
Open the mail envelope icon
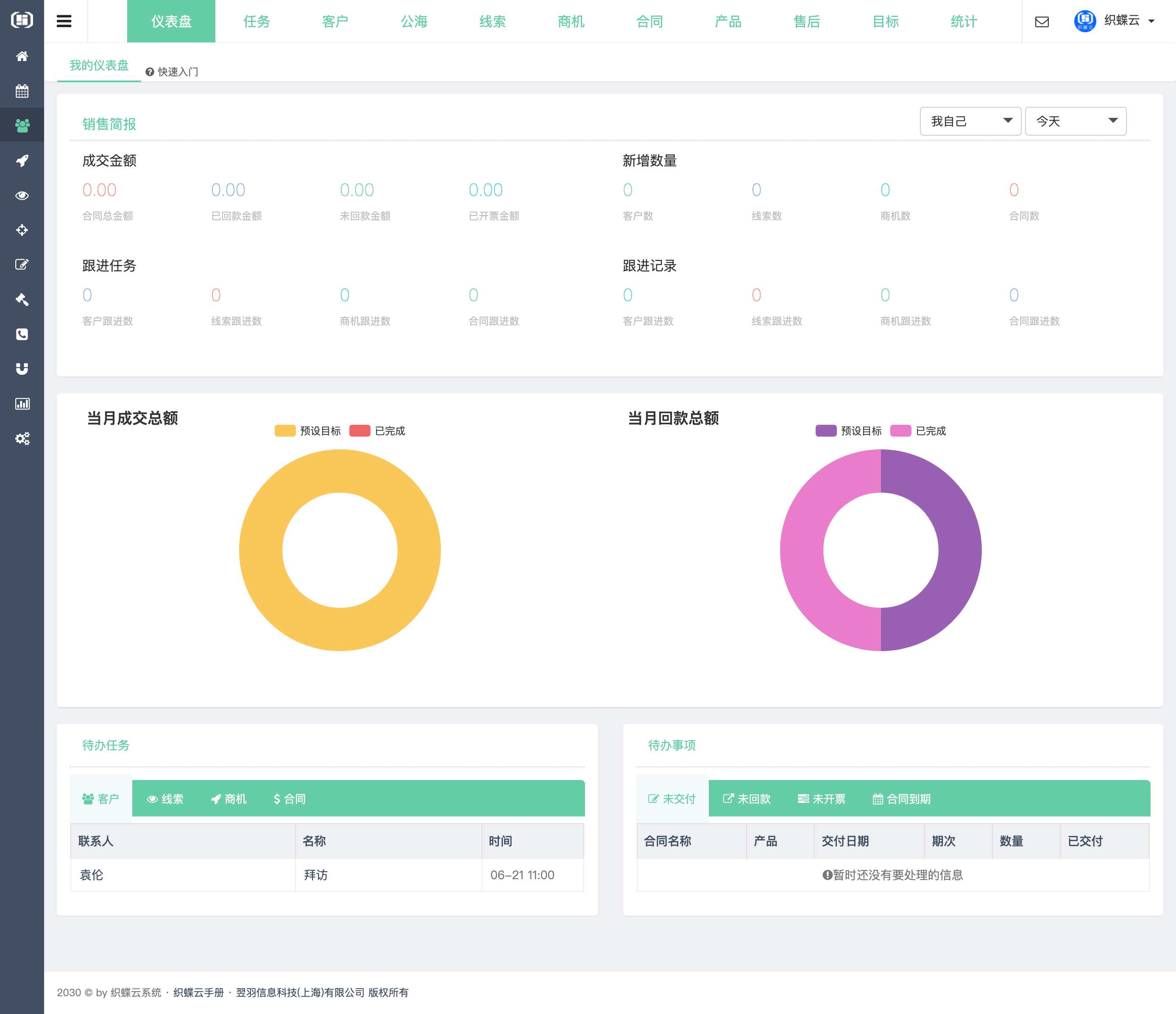tap(1042, 22)
